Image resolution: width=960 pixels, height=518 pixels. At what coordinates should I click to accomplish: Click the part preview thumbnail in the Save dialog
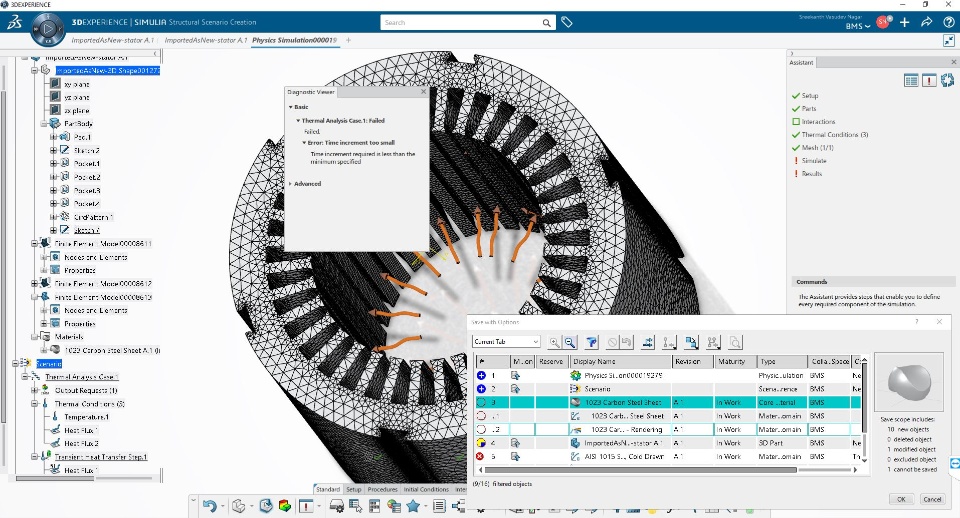pos(909,381)
